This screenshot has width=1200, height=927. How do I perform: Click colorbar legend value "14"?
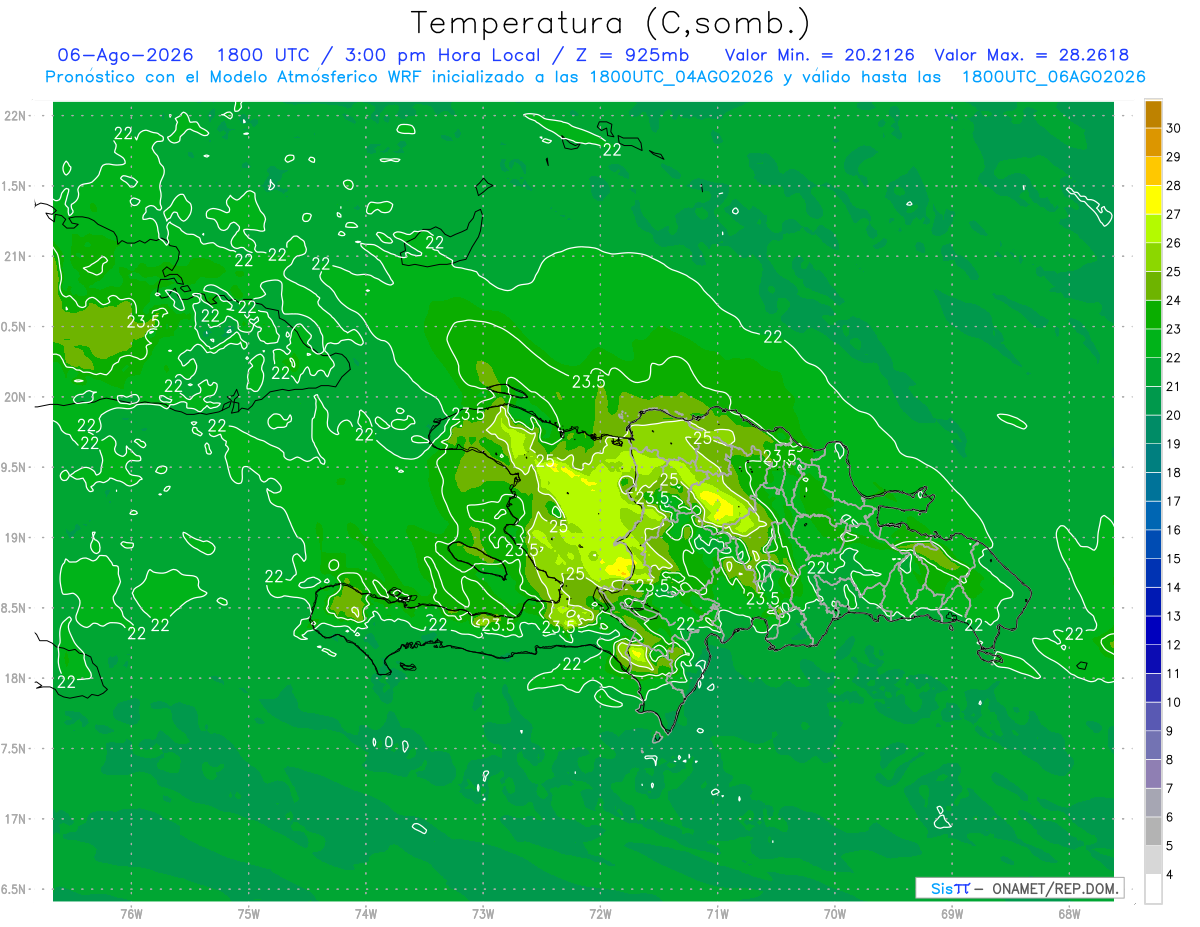[x=1174, y=587]
